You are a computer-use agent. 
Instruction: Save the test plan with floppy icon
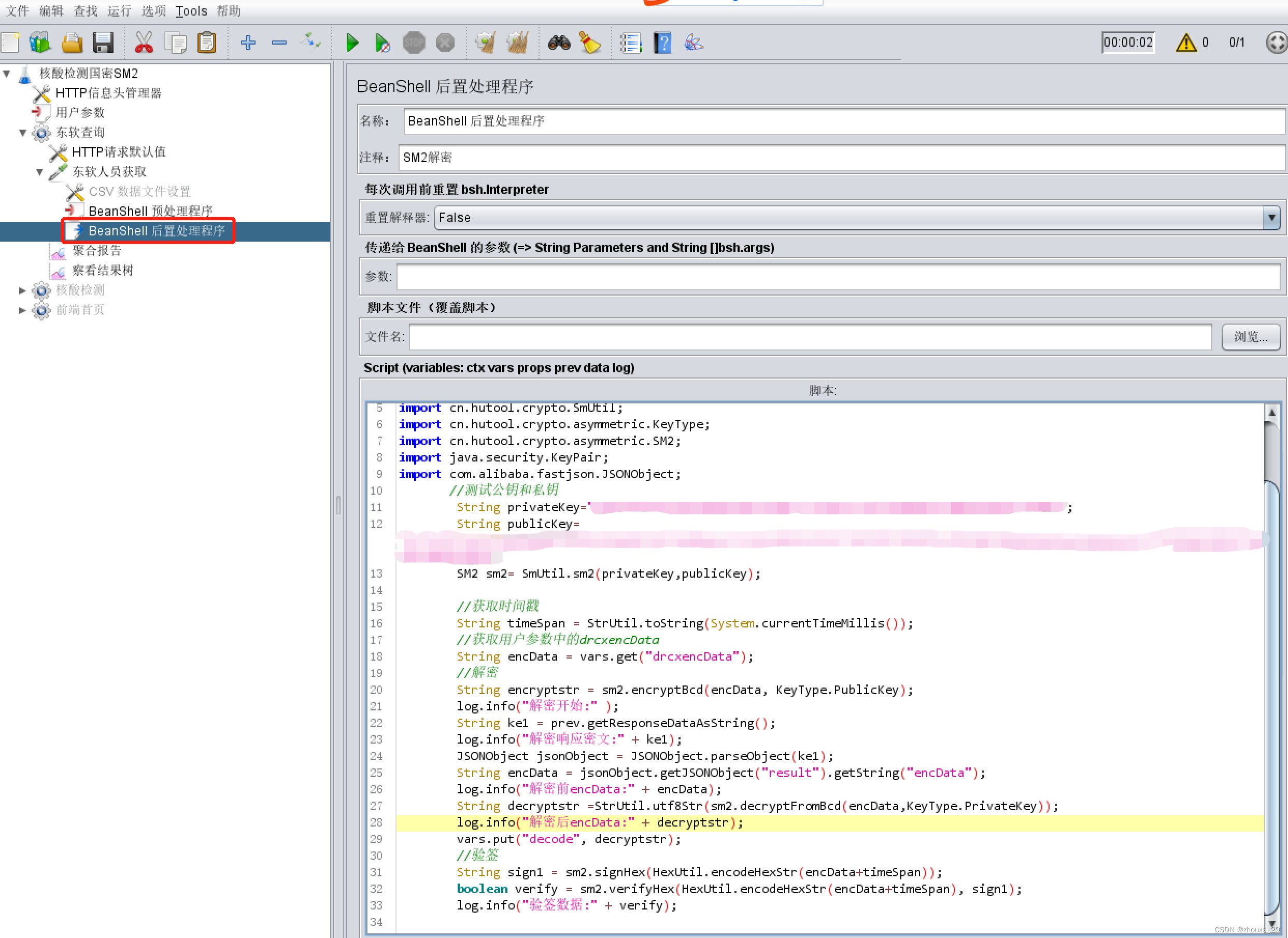point(103,43)
